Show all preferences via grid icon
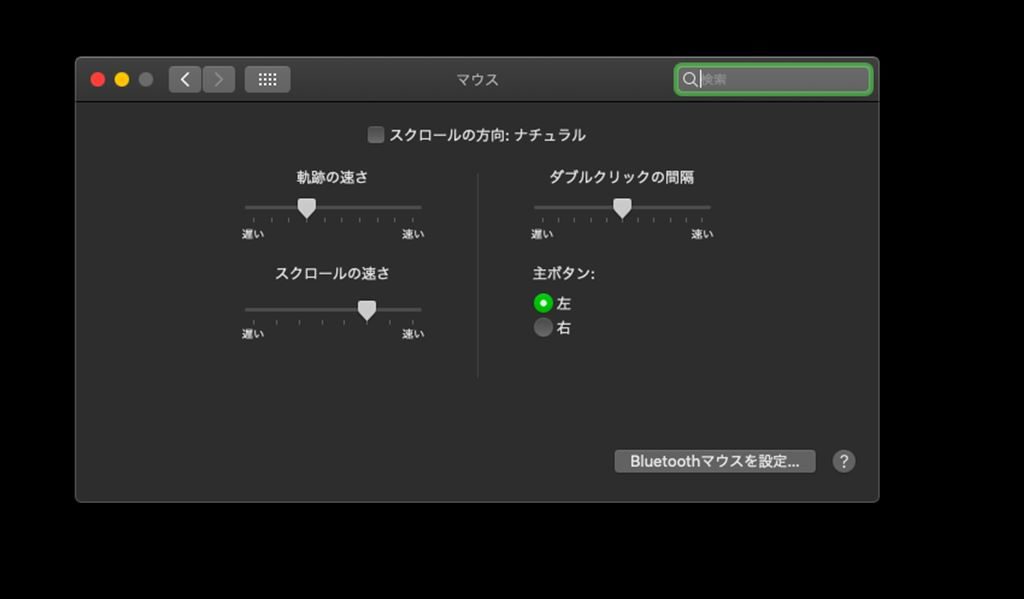 point(267,80)
